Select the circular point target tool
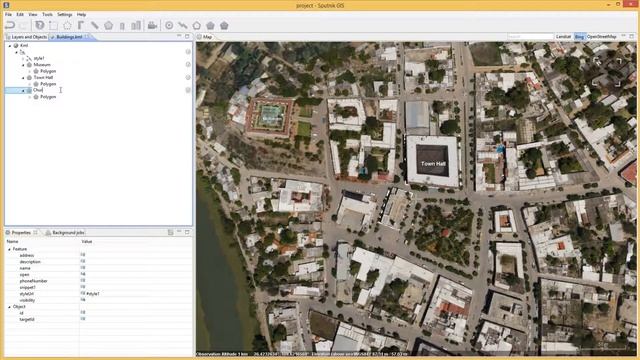Image resolution: width=640 pixels, height=360 pixels. click(x=169, y=25)
